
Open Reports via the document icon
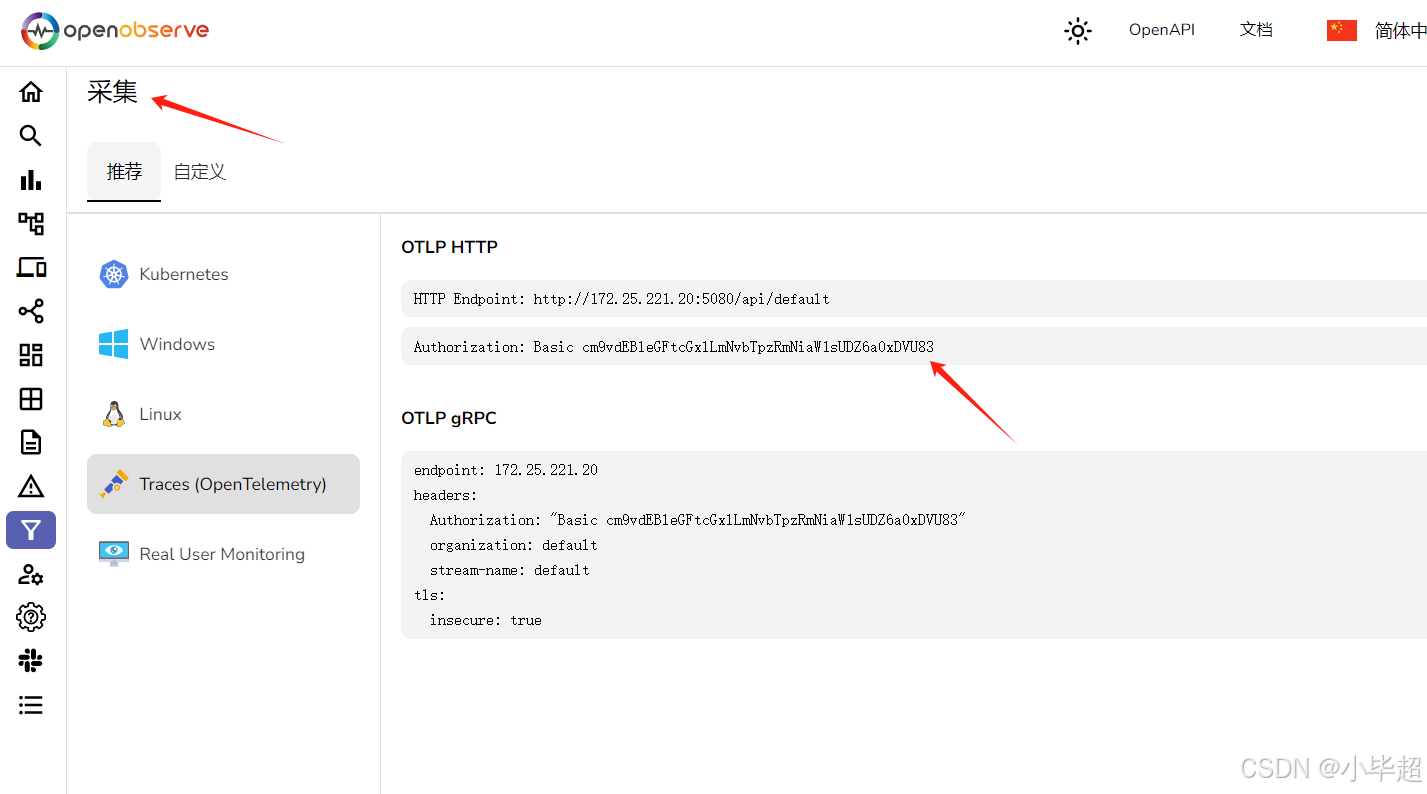31,442
